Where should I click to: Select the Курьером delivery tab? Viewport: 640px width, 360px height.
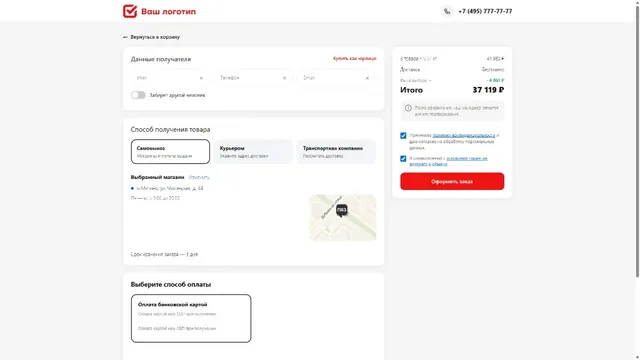tap(253, 151)
